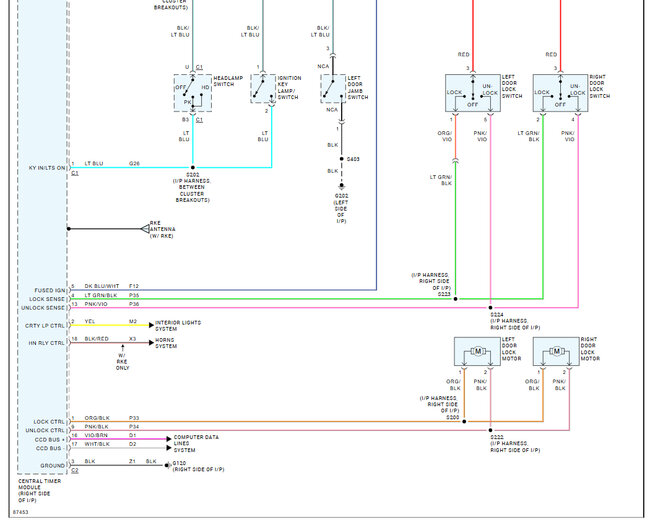Click the VIO/BRN wire color label
Screen dimensions: 650x522
click(x=96, y=435)
